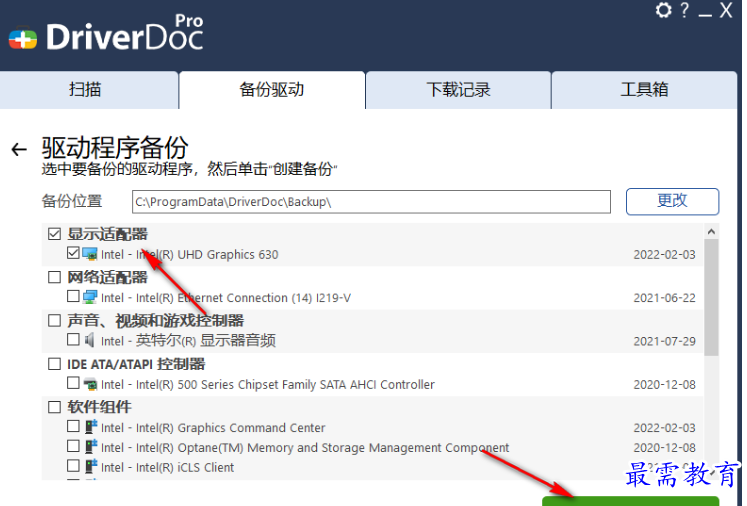Viewport: 747px width, 506px height.
Task: Select 'Intel(R) Graphics Command Center' row text
Action: pos(213,428)
